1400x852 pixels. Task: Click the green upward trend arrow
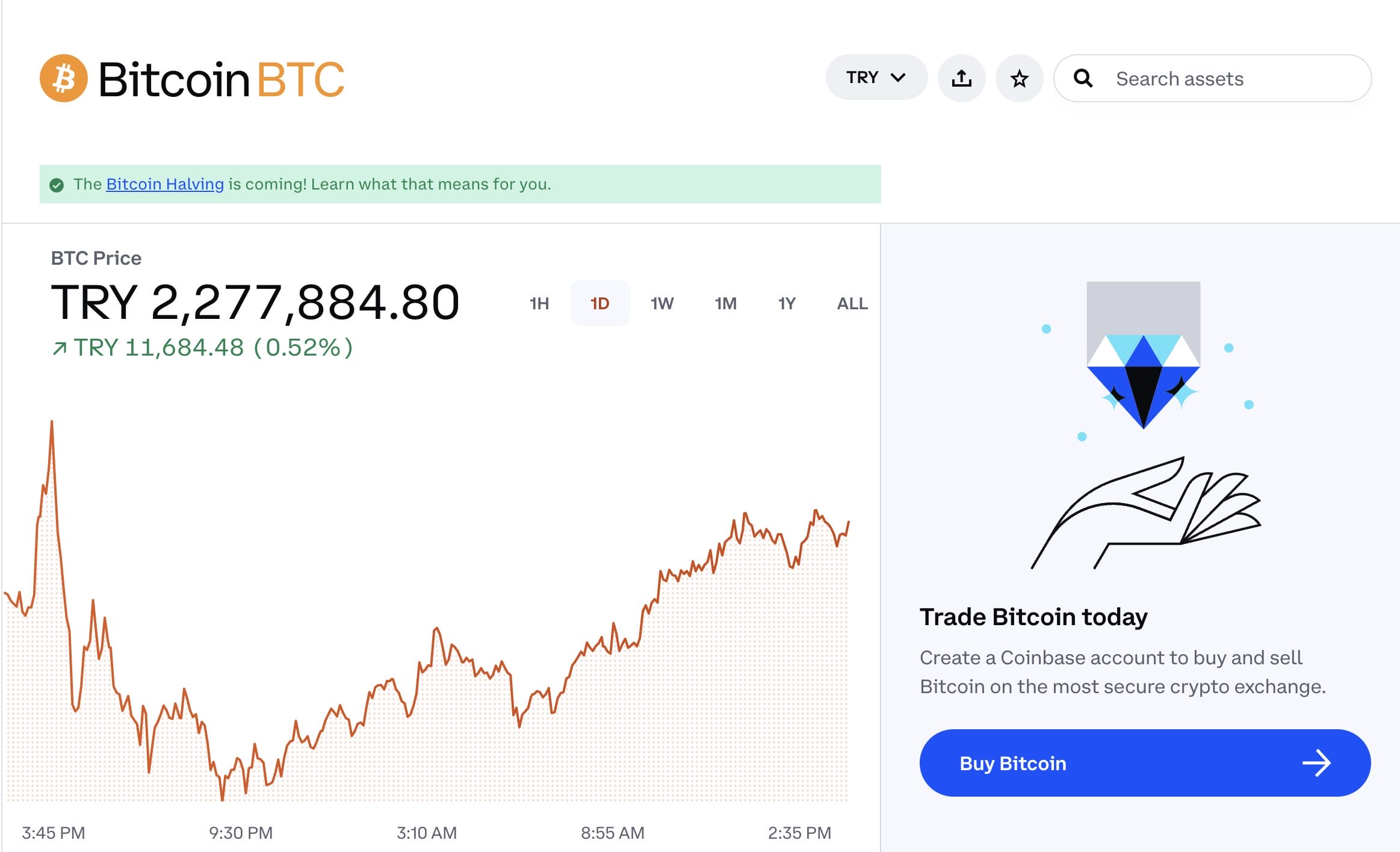(58, 347)
